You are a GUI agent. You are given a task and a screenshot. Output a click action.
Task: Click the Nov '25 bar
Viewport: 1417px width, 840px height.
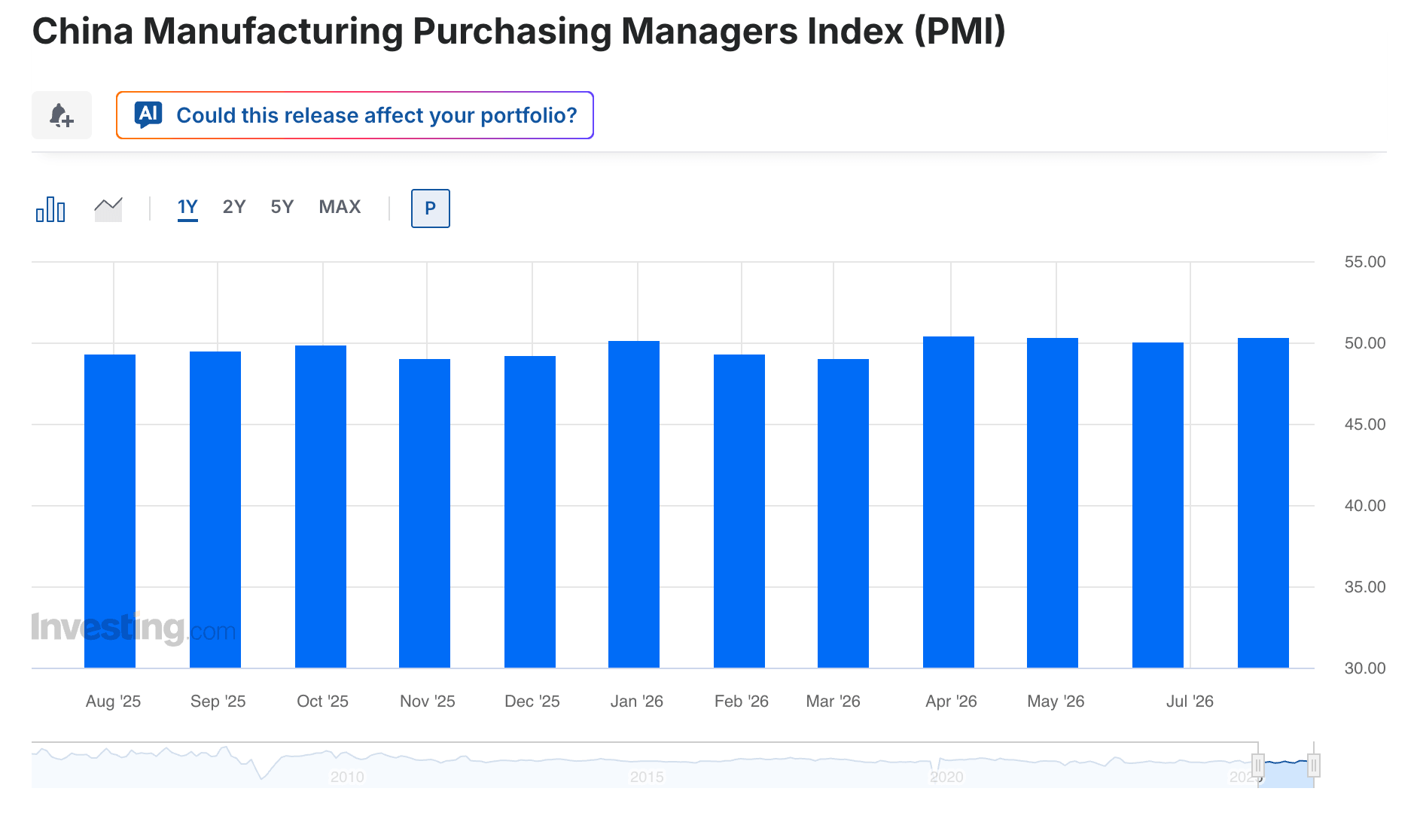425,513
